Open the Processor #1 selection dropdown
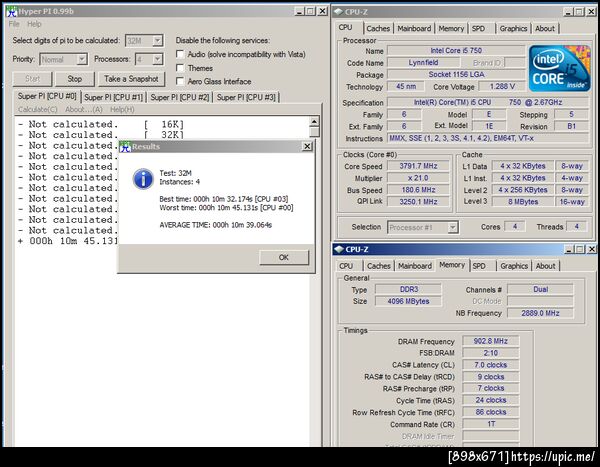 pos(453,227)
